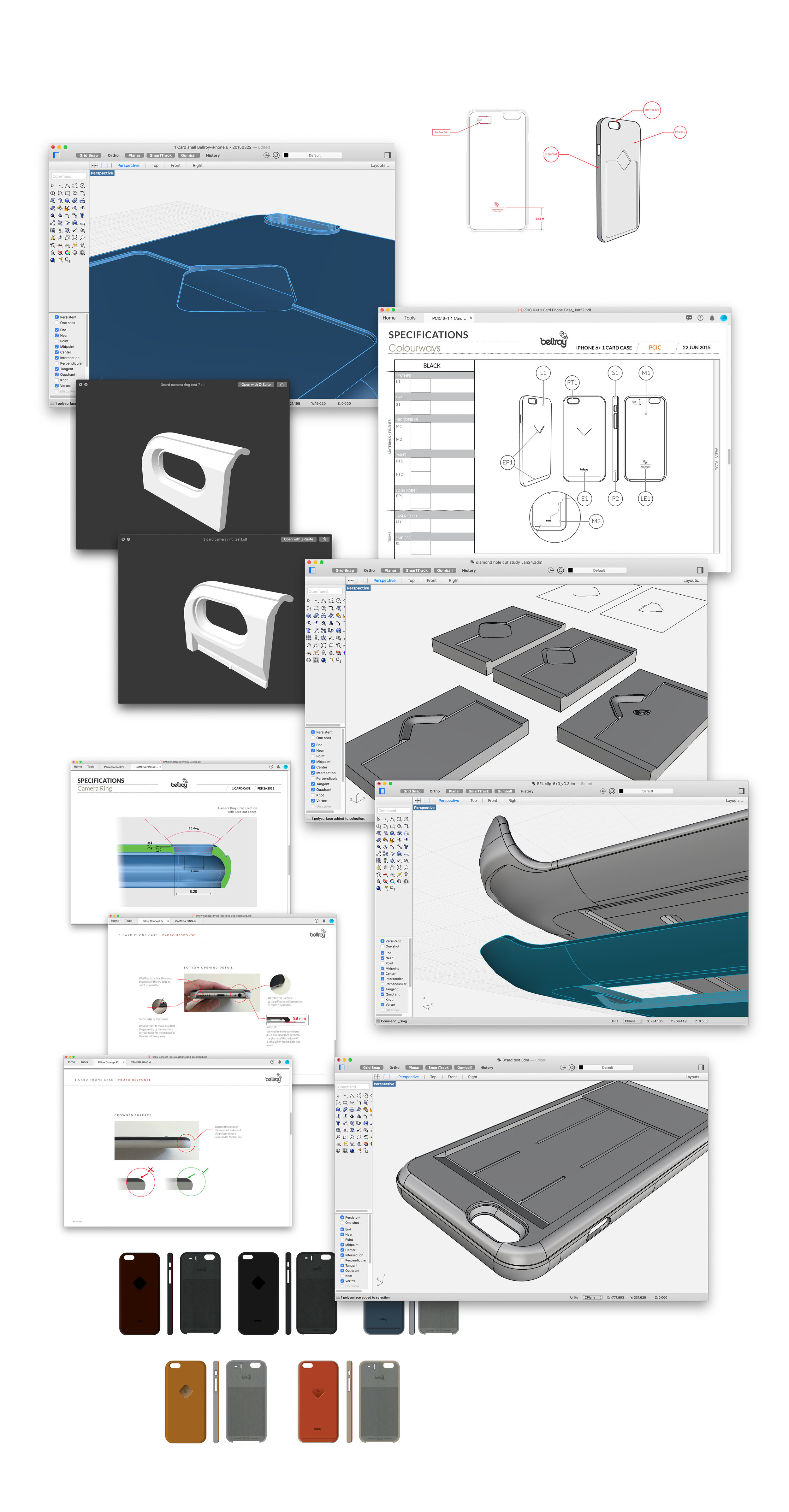Screen dimensions: 789x1512
Task: Go to Home in PCIC PDF window
Action: (389, 318)
